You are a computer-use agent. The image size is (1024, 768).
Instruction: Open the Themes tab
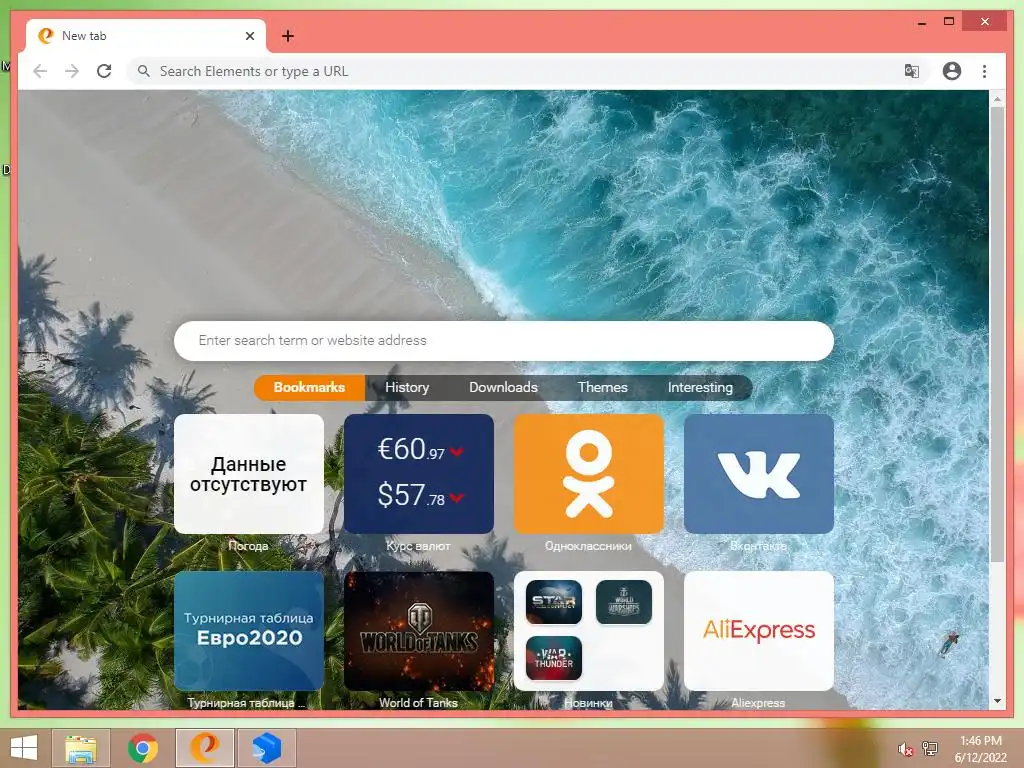602,387
